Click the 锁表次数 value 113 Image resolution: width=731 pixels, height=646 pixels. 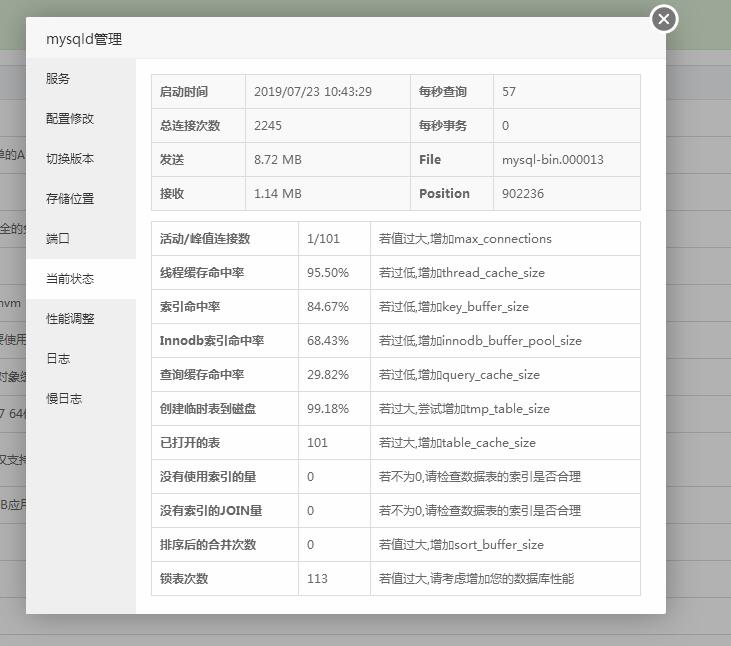point(318,579)
